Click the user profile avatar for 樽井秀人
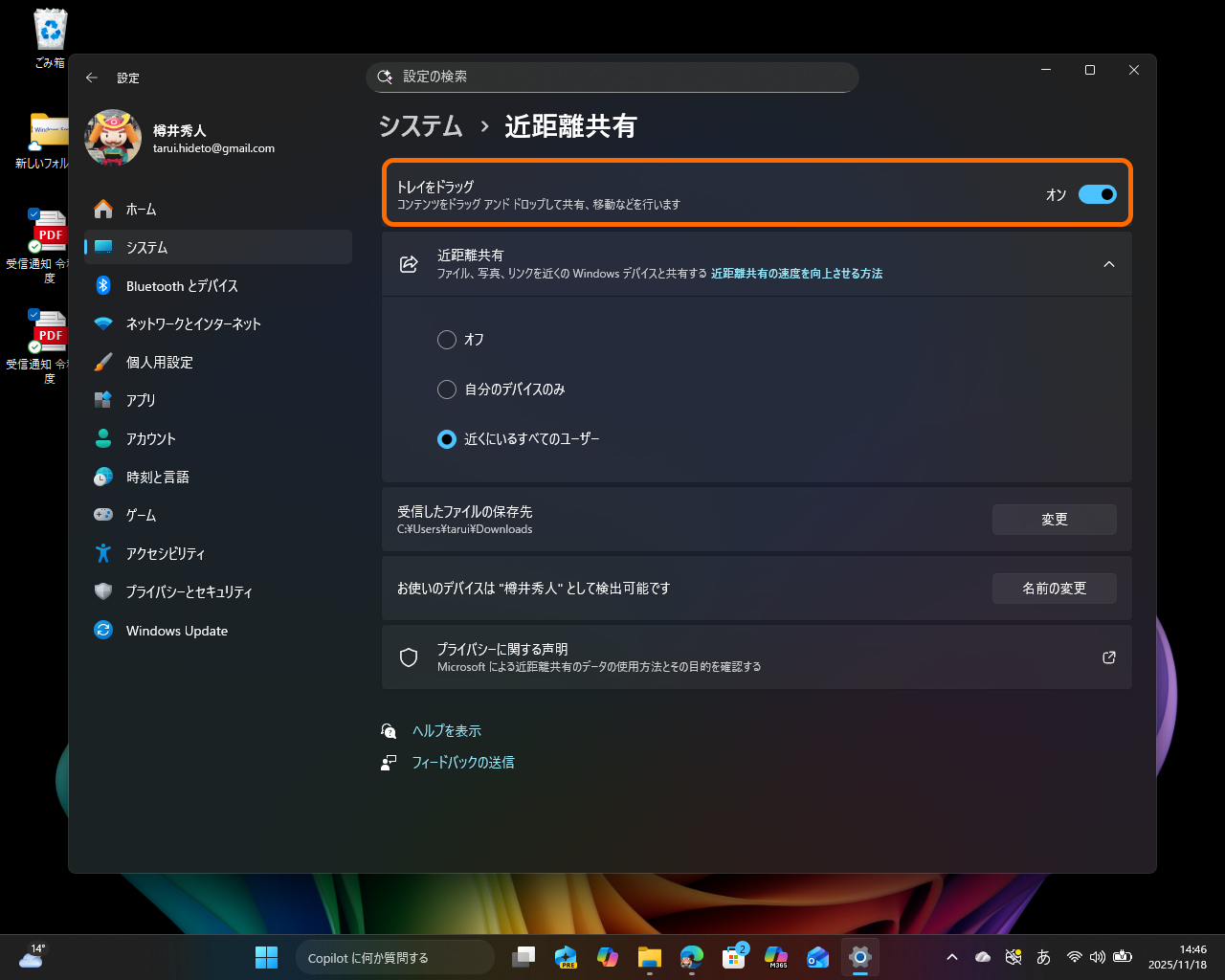This screenshot has height=980, width=1225. tap(113, 138)
